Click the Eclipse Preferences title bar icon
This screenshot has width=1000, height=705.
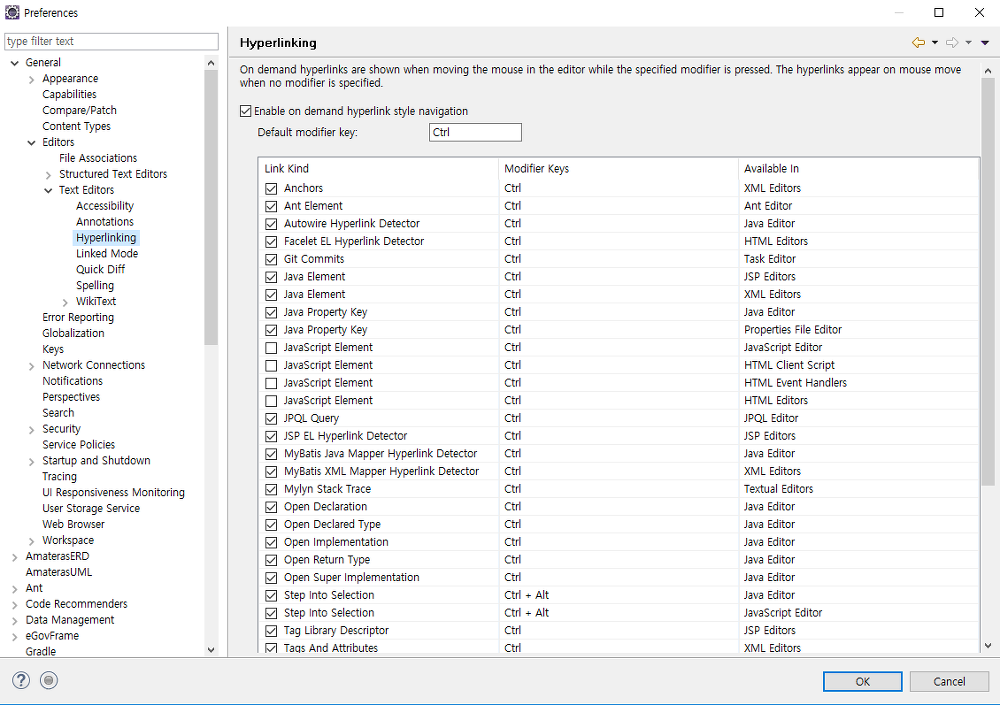tap(12, 12)
